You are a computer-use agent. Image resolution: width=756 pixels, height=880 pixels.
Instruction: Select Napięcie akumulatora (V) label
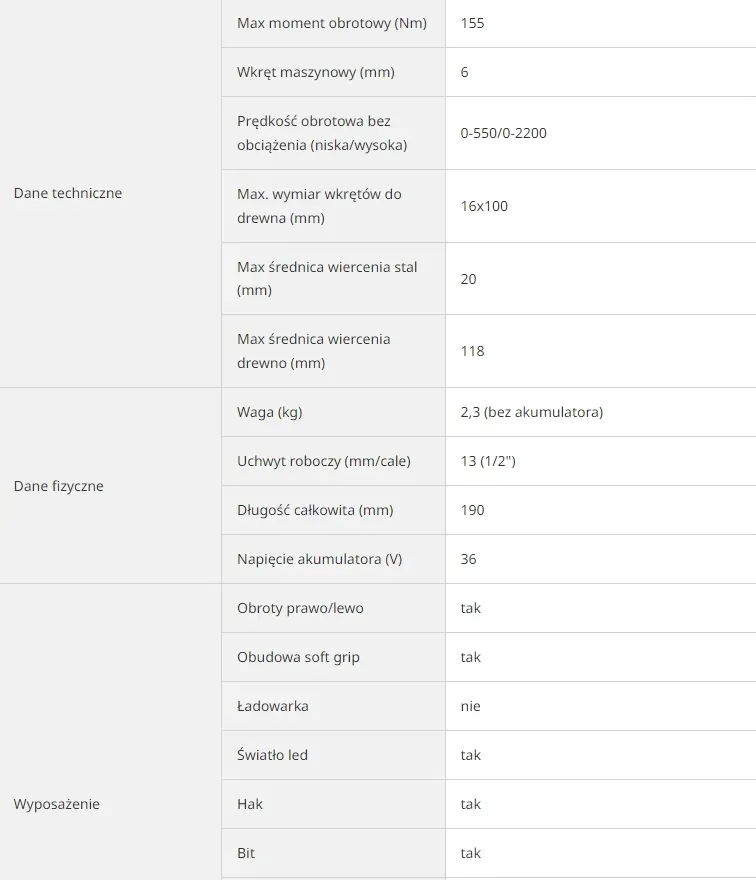click(319, 559)
